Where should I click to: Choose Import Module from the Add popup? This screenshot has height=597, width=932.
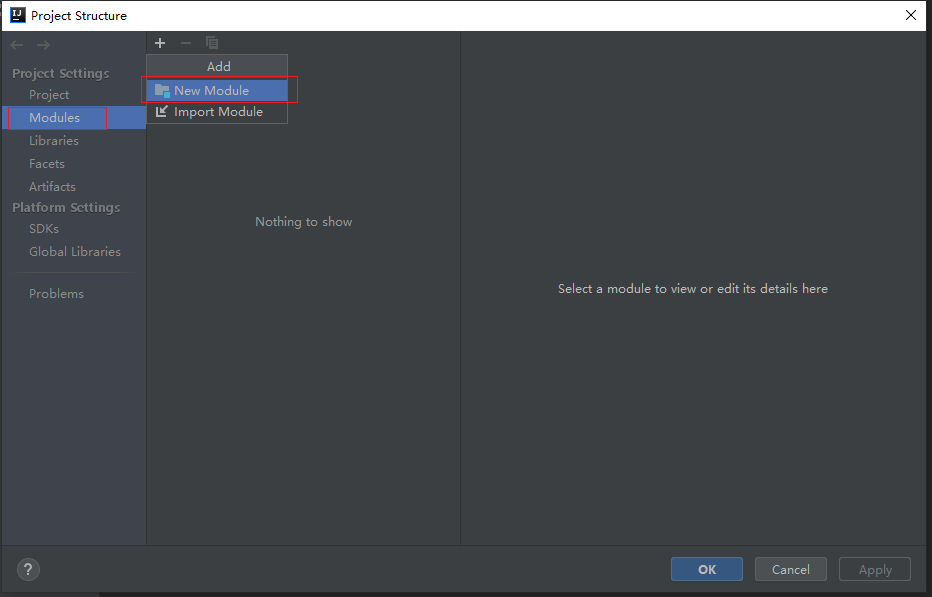(x=217, y=112)
